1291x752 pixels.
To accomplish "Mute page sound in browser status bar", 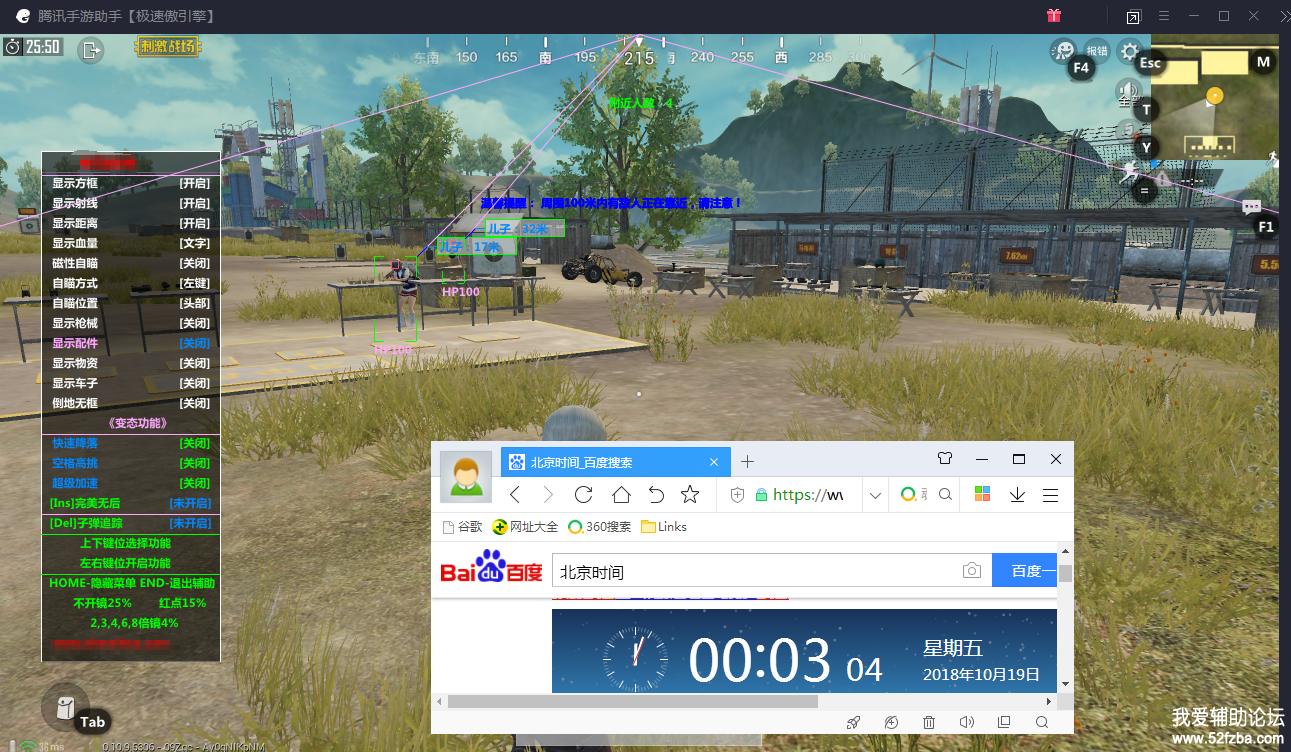I will click(x=966, y=722).
